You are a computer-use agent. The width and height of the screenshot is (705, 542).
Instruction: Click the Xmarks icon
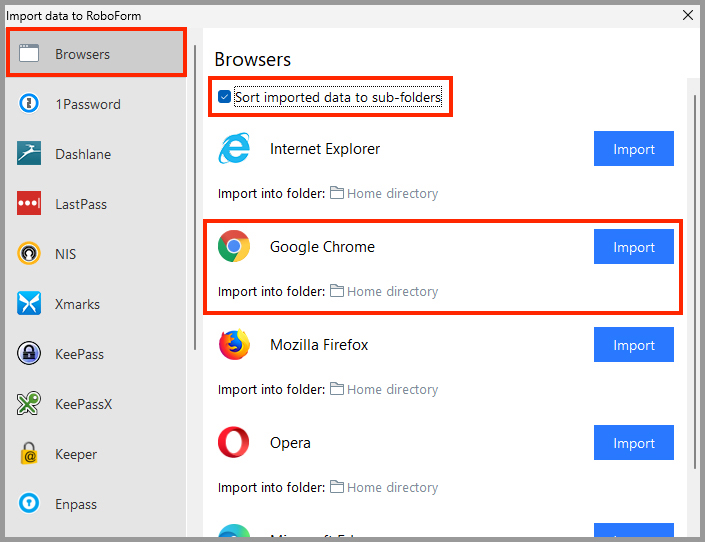(x=30, y=304)
